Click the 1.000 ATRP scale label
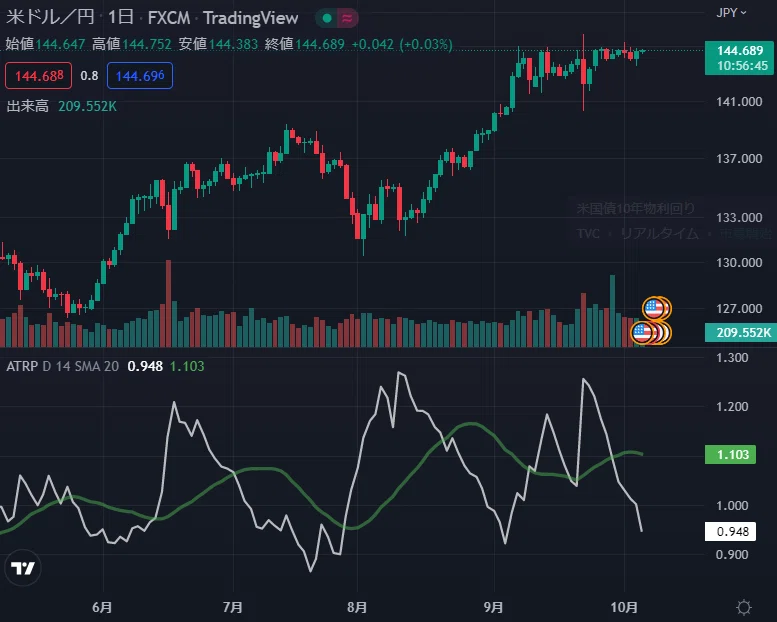Viewport: 777px width, 622px height. click(x=732, y=506)
